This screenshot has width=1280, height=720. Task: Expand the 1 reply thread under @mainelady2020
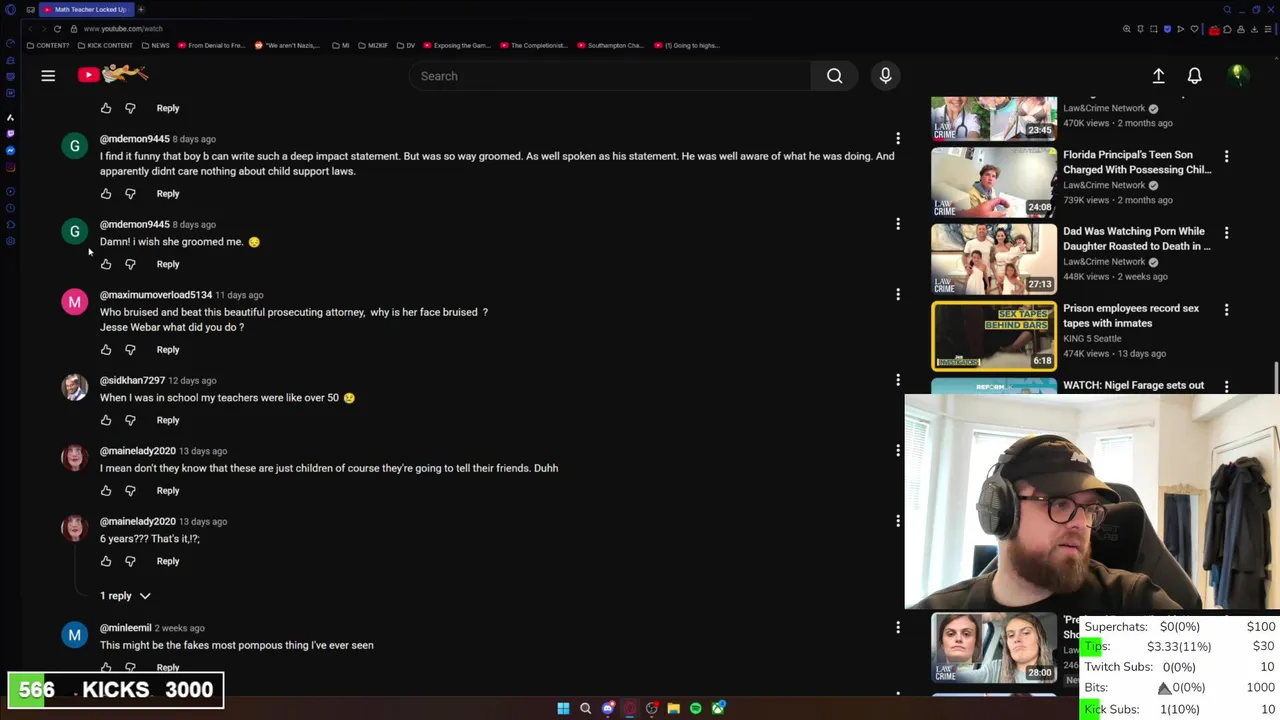pyautogui.click(x=125, y=596)
